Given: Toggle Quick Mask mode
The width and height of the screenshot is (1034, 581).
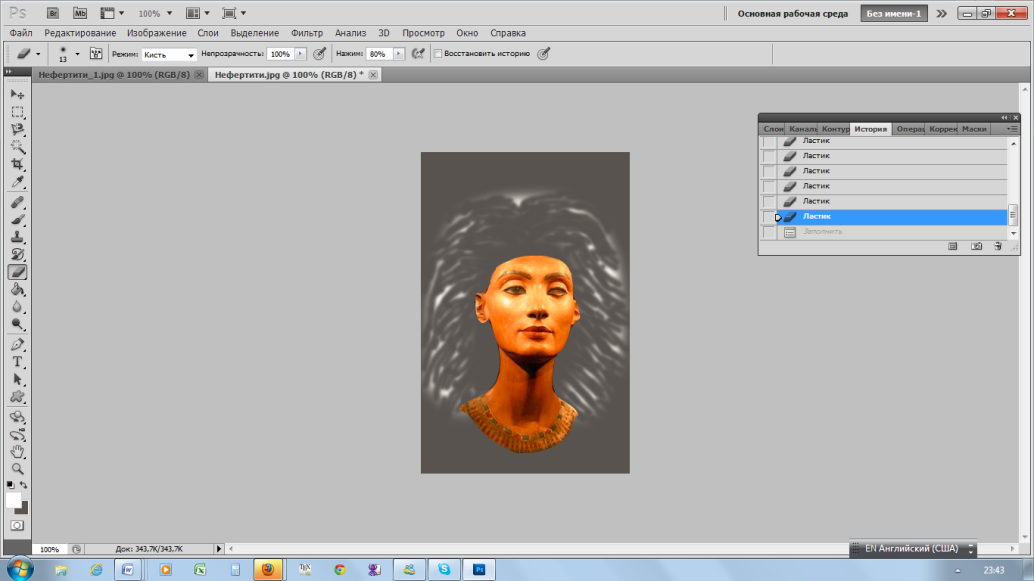Looking at the screenshot, I should 17,526.
